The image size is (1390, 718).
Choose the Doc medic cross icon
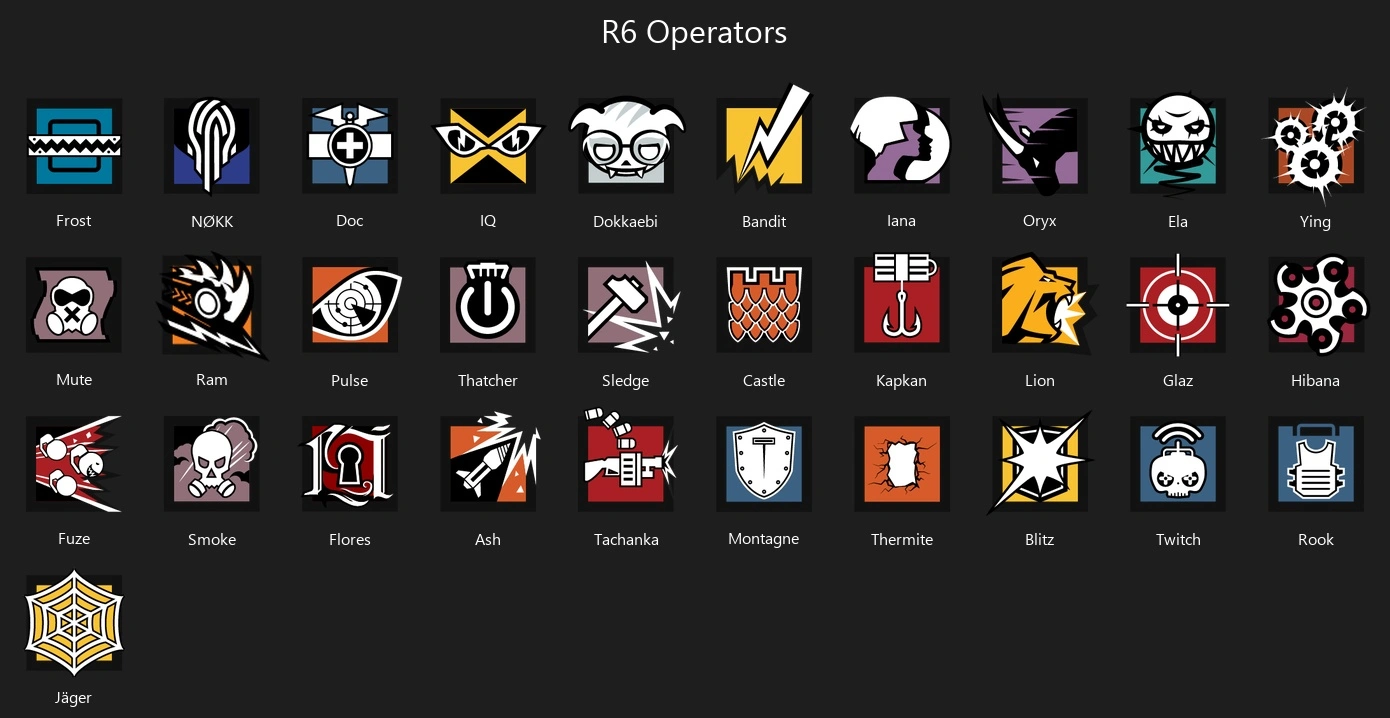350,146
